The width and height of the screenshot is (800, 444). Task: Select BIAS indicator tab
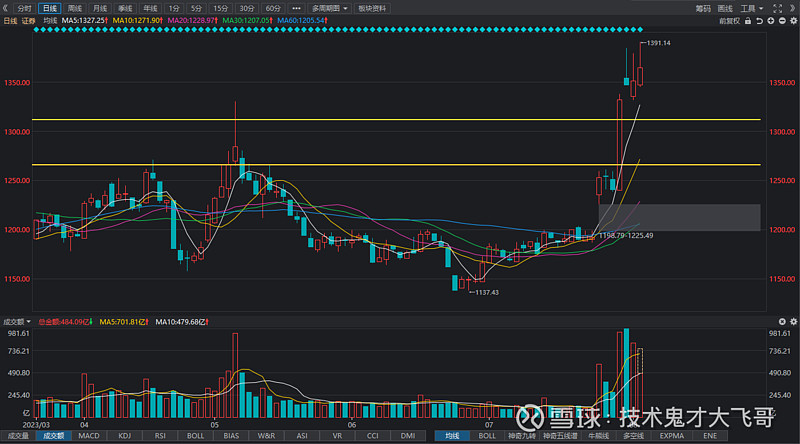231,436
